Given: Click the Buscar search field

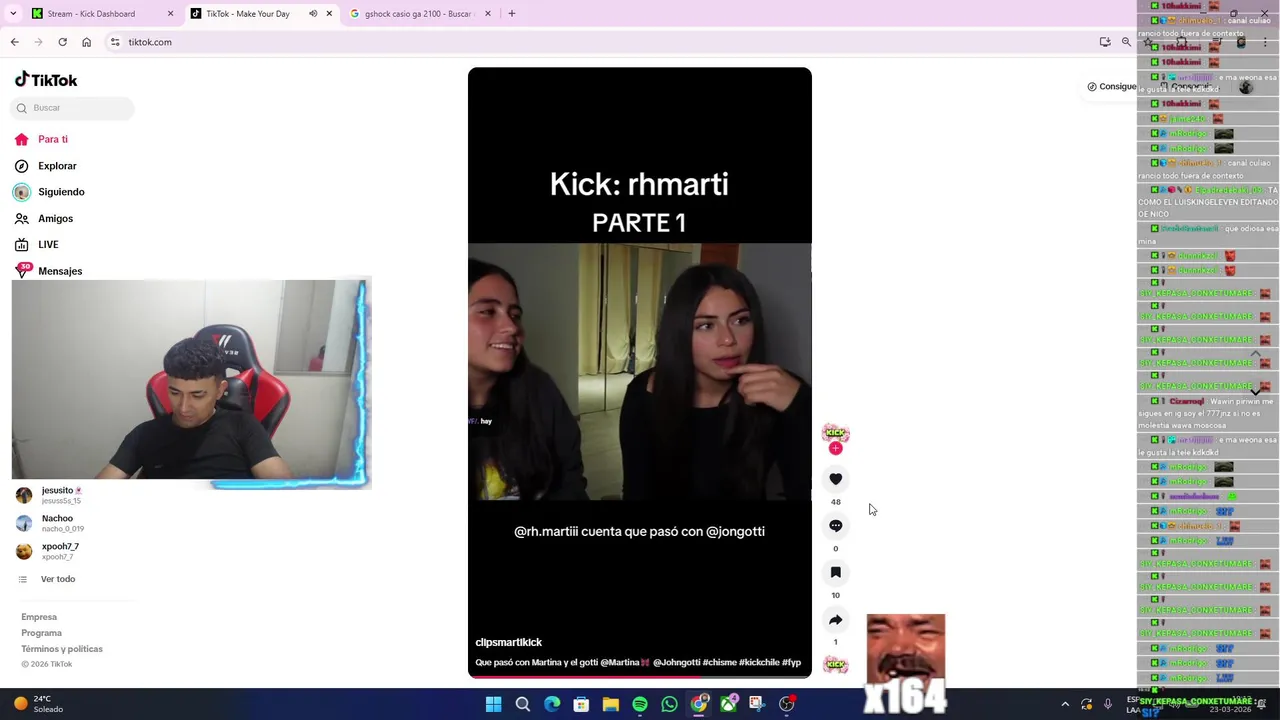Looking at the screenshot, I should (x=73, y=108).
